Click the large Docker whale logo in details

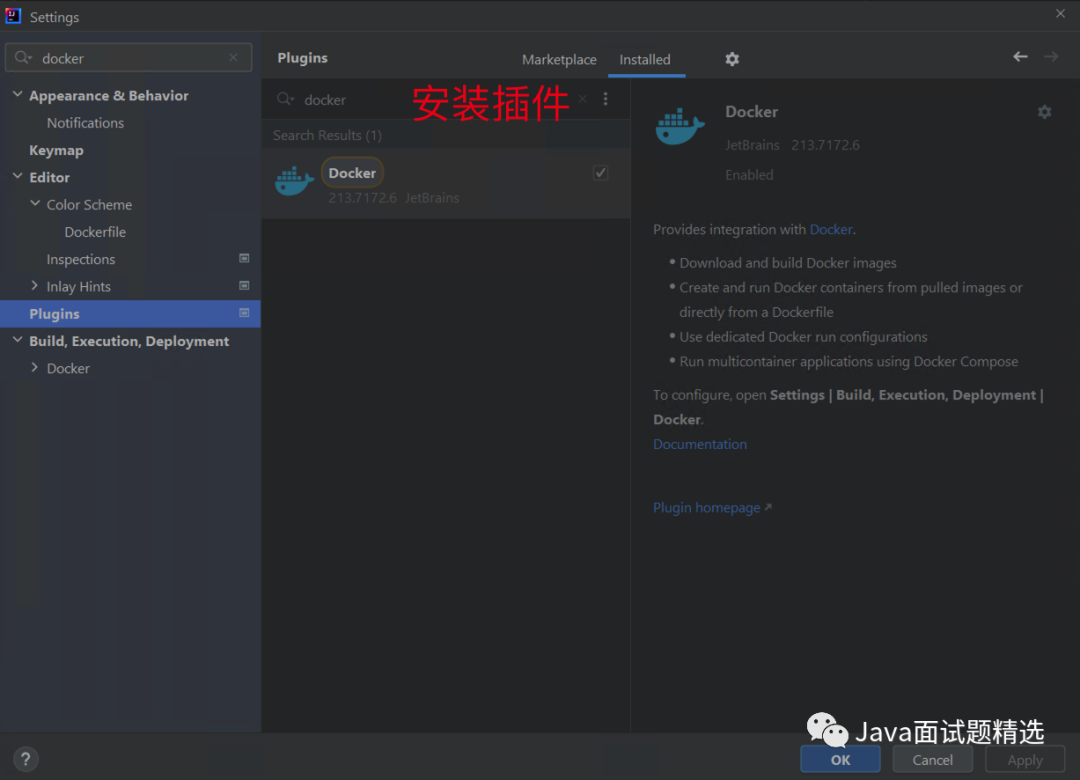(680, 126)
